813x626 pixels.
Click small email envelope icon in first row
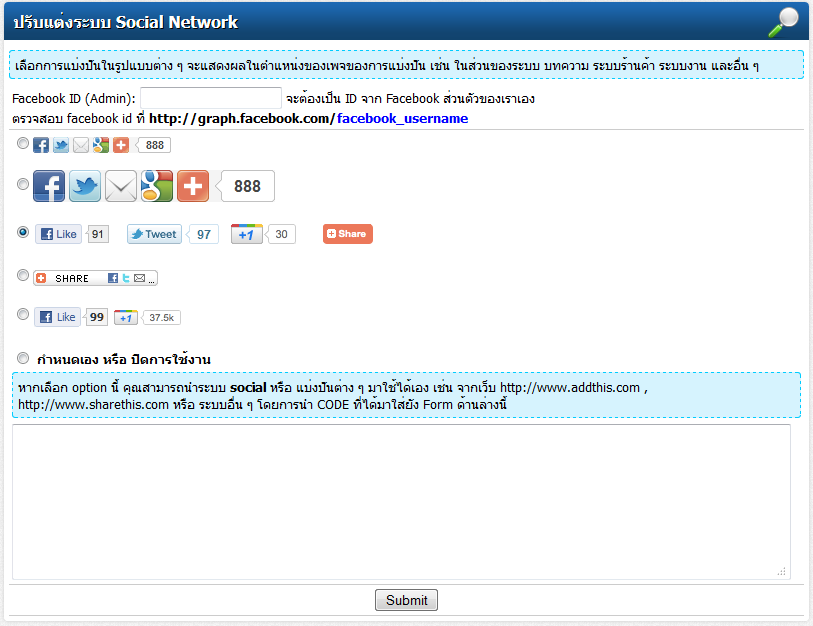pos(81,145)
